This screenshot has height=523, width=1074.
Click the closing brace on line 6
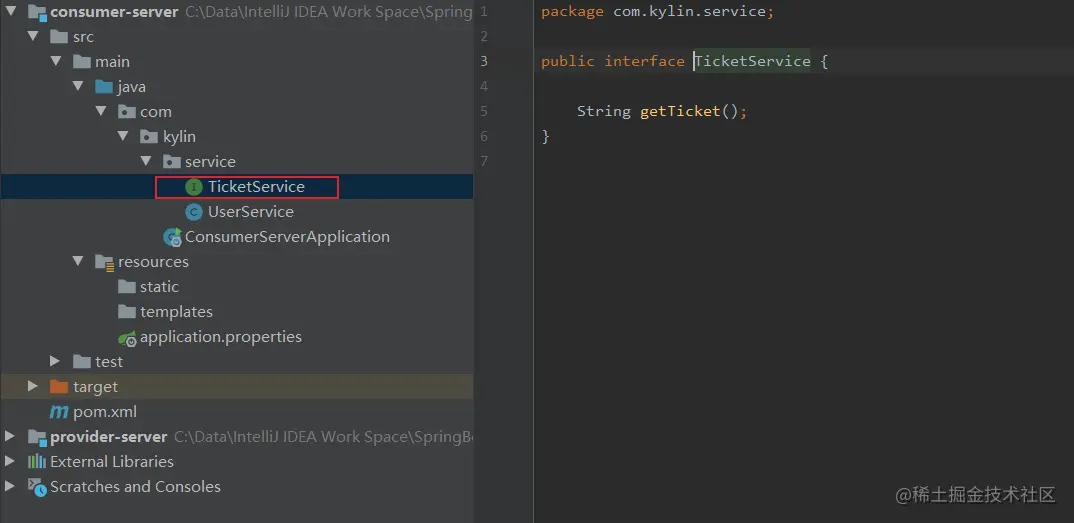tap(546, 137)
